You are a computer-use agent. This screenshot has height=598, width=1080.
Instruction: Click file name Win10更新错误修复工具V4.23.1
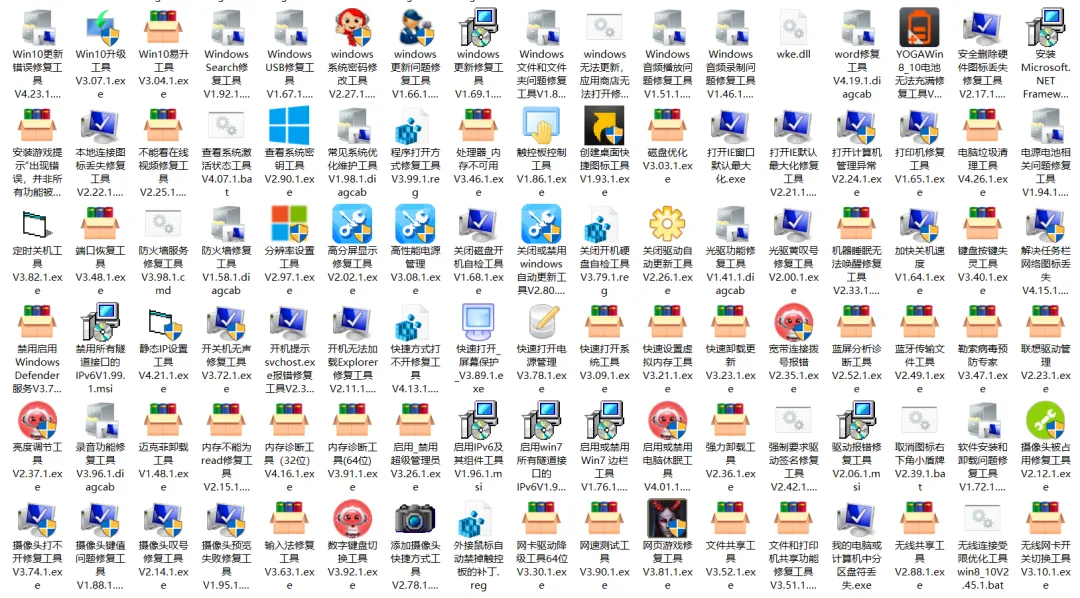pyautogui.click(x=37, y=74)
